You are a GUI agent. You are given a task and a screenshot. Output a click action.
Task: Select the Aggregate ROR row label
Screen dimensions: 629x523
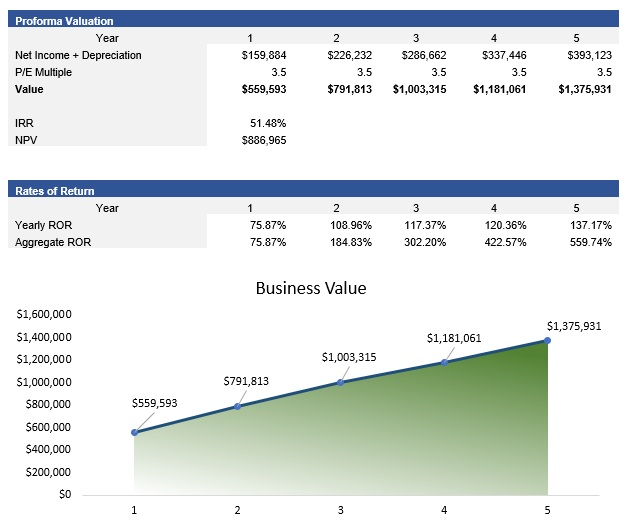click(x=53, y=242)
